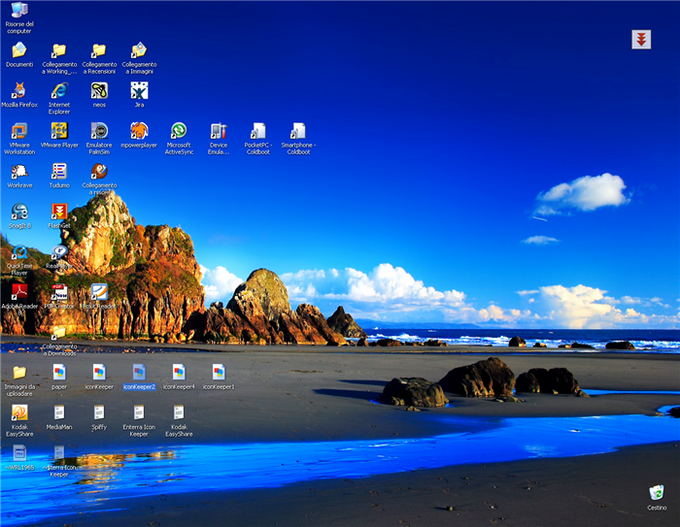
Task: Launch Mozilla Firefox shortcut
Action: (19, 91)
